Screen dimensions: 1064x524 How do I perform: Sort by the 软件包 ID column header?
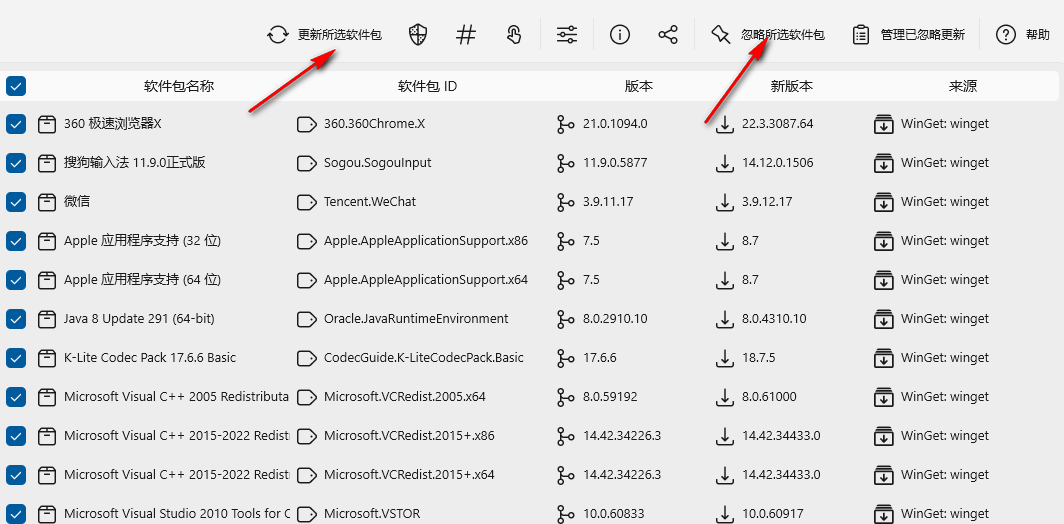click(x=428, y=86)
